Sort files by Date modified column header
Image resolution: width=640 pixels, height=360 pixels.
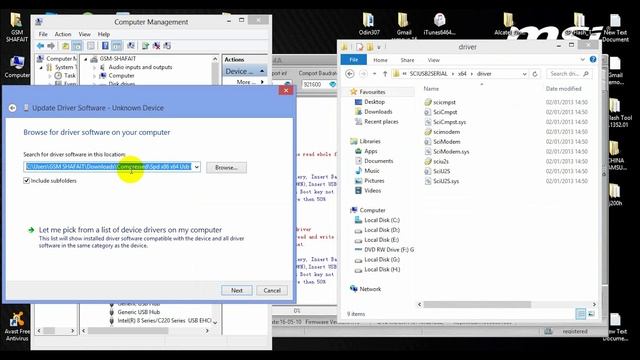pyautogui.click(x=563, y=89)
